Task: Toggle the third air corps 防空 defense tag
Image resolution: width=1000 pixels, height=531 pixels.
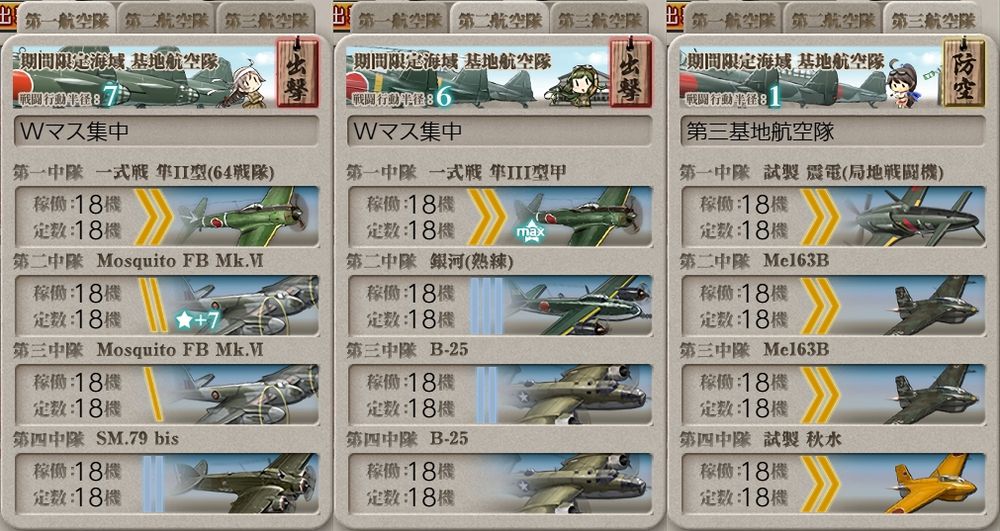Action: click(x=964, y=73)
